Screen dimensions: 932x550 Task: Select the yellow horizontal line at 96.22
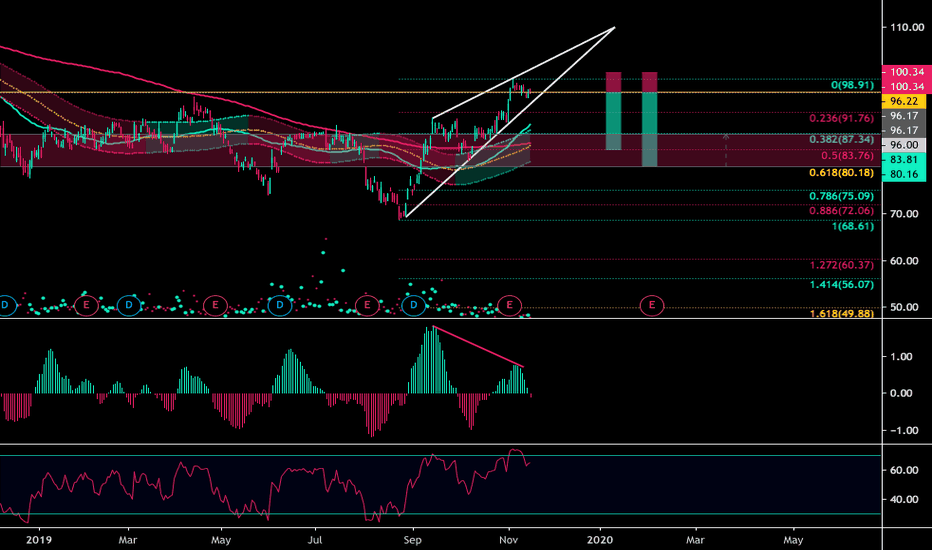pyautogui.click(x=440, y=93)
